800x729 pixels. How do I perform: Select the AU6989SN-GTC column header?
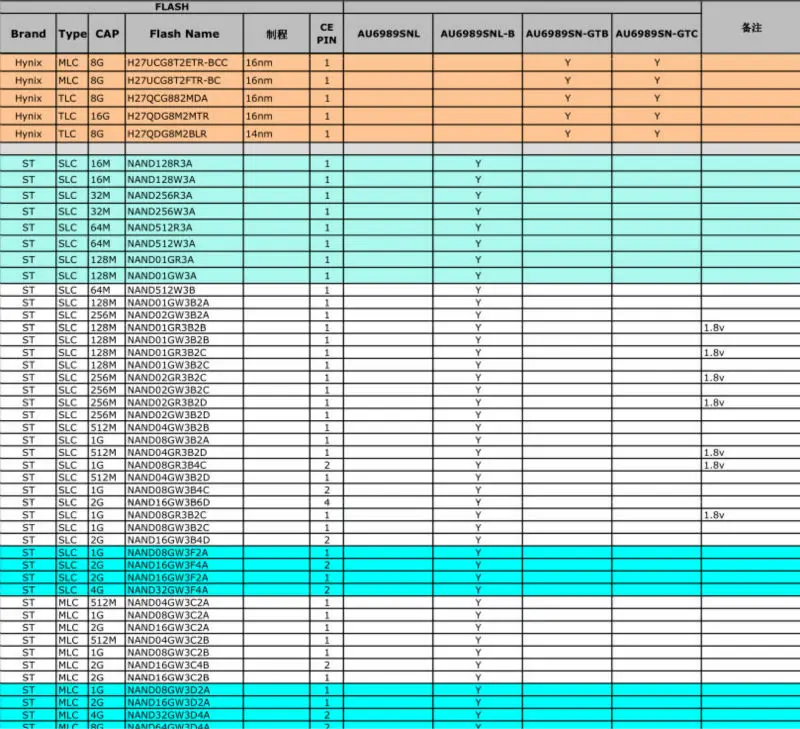(657, 34)
